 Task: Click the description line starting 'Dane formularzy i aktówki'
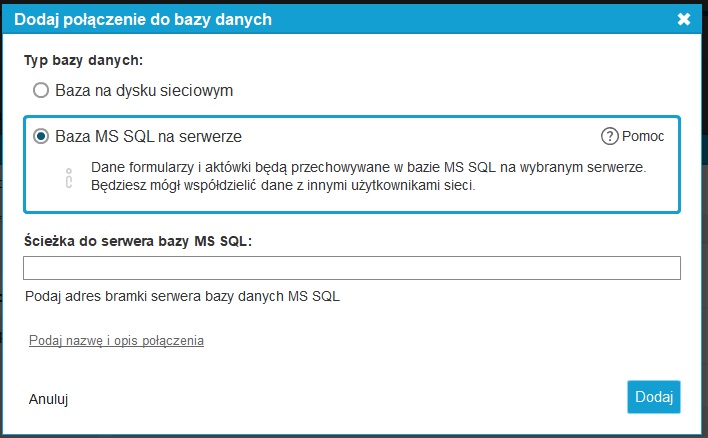click(368, 168)
